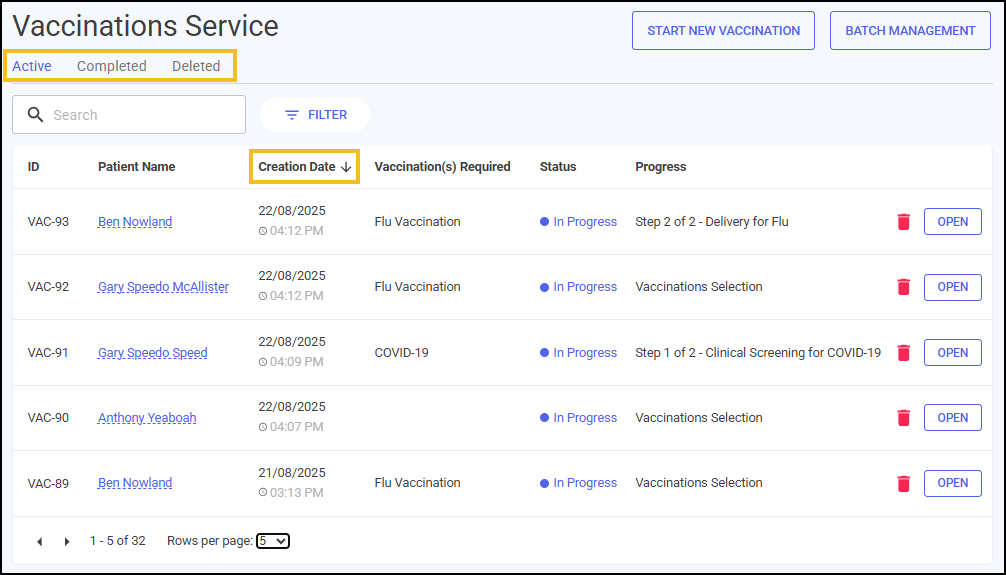Open record VAC-91

tap(953, 352)
